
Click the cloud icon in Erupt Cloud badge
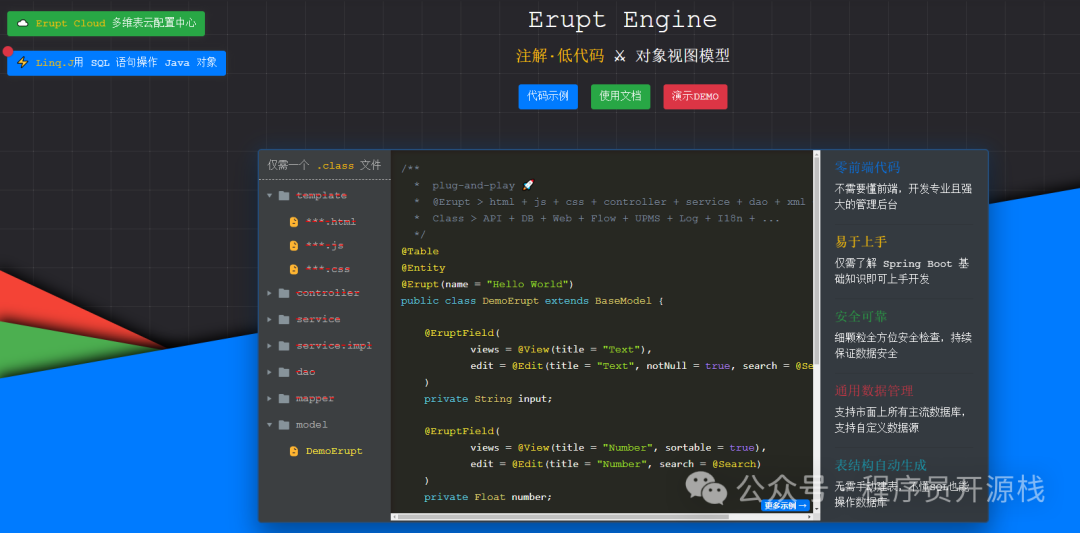[23, 23]
